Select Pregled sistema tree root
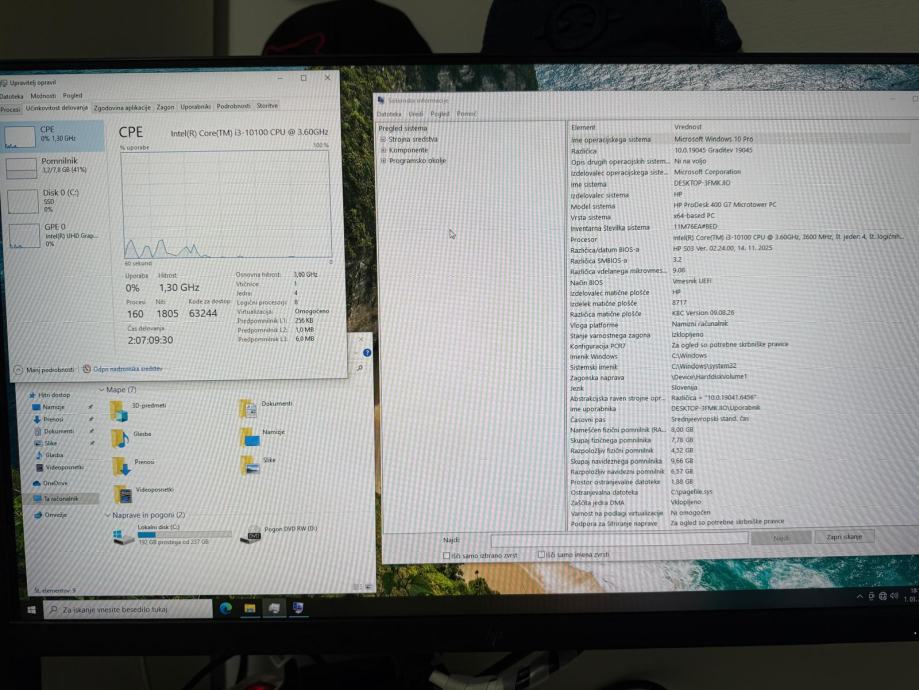This screenshot has width=919, height=690. coord(403,128)
